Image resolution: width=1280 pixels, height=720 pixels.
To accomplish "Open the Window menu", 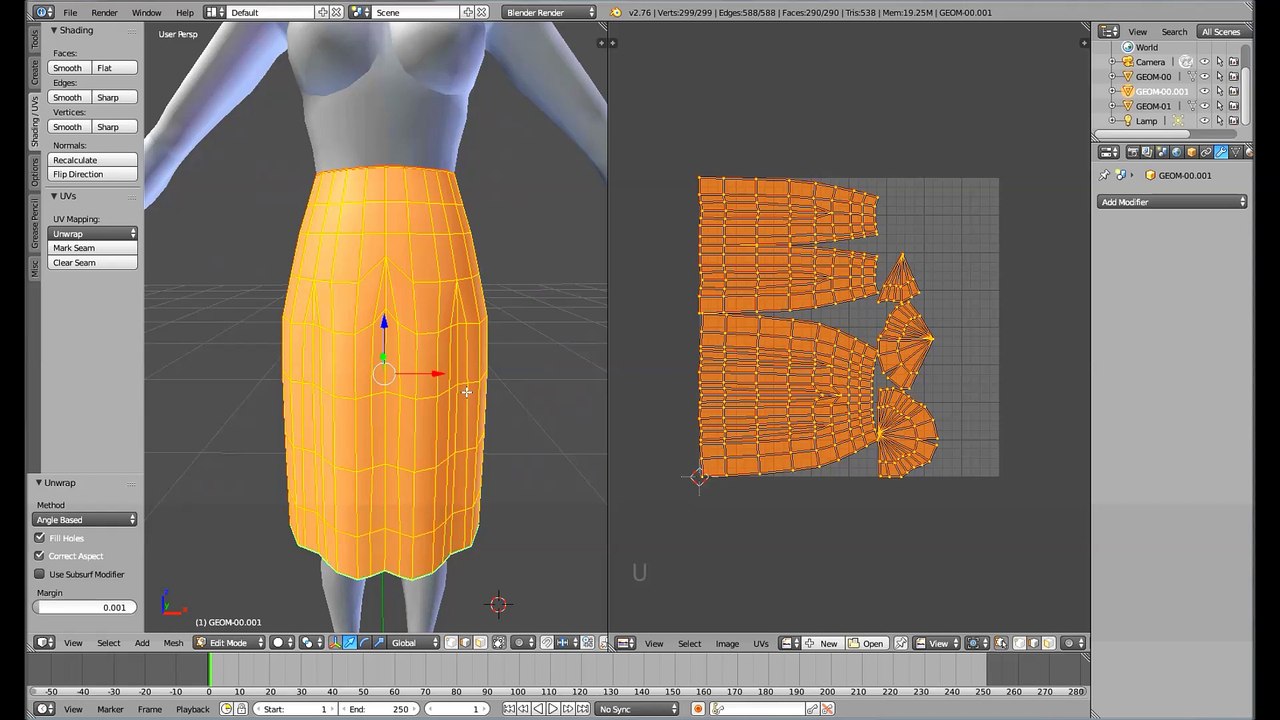I will click(x=146, y=12).
